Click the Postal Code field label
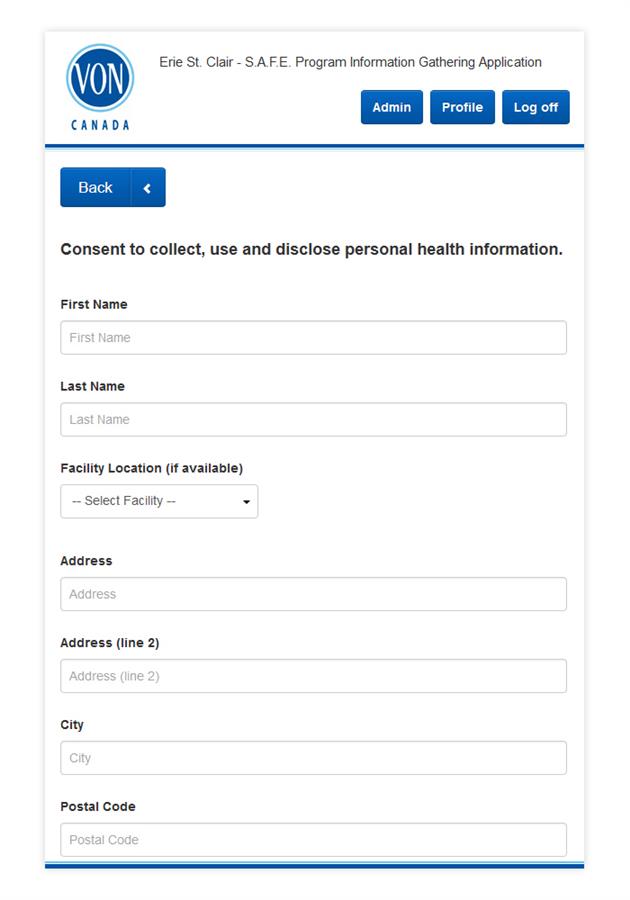Image resolution: width=630 pixels, height=900 pixels. point(98,806)
